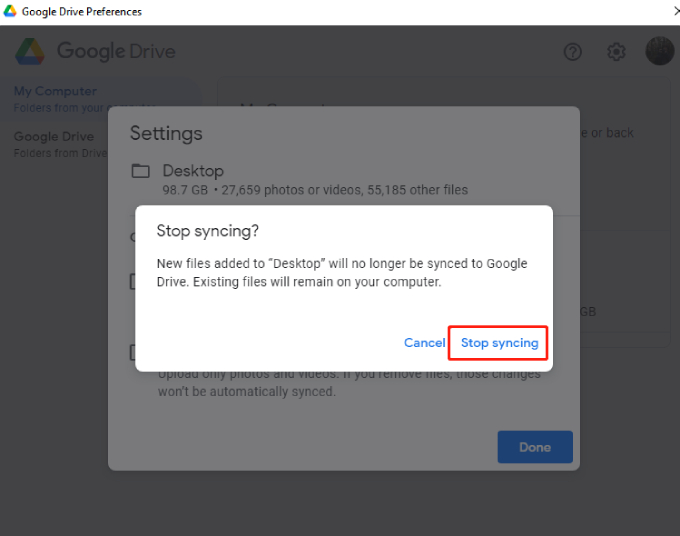Click the account profile avatar
This screenshot has height=536, width=680.
coord(660,51)
